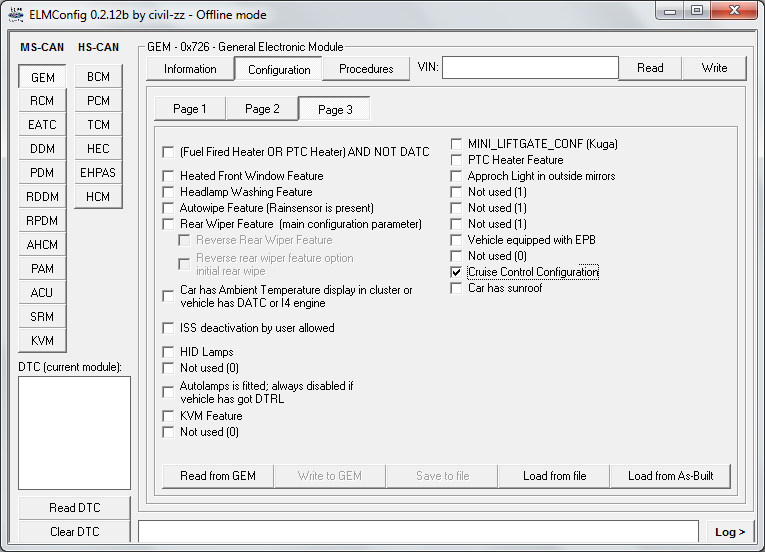
Task: Switch to Page 1 tab
Action: (x=190, y=109)
